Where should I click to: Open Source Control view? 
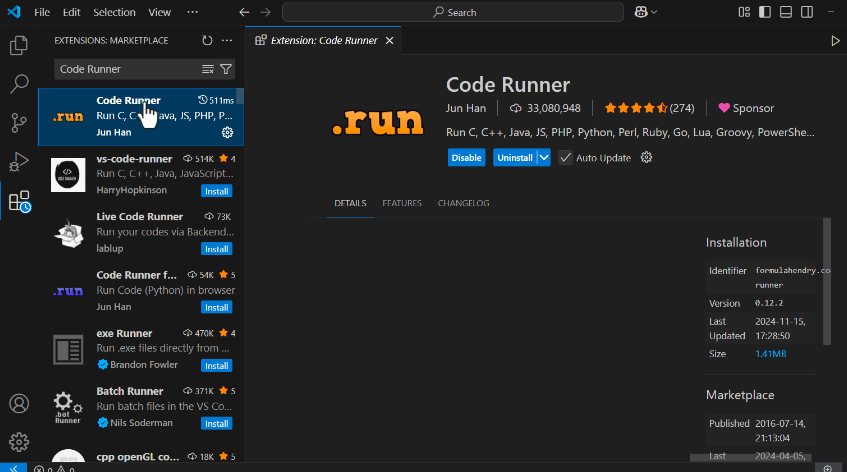19,123
